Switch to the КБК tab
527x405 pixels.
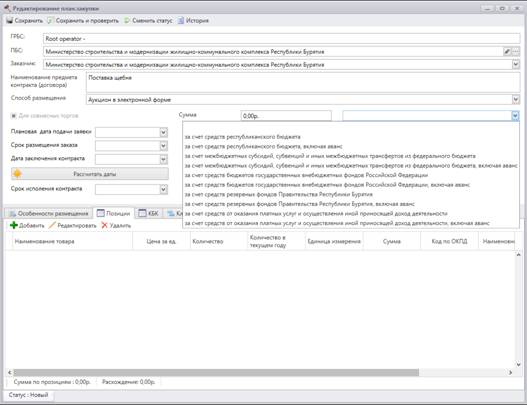[x=149, y=213]
